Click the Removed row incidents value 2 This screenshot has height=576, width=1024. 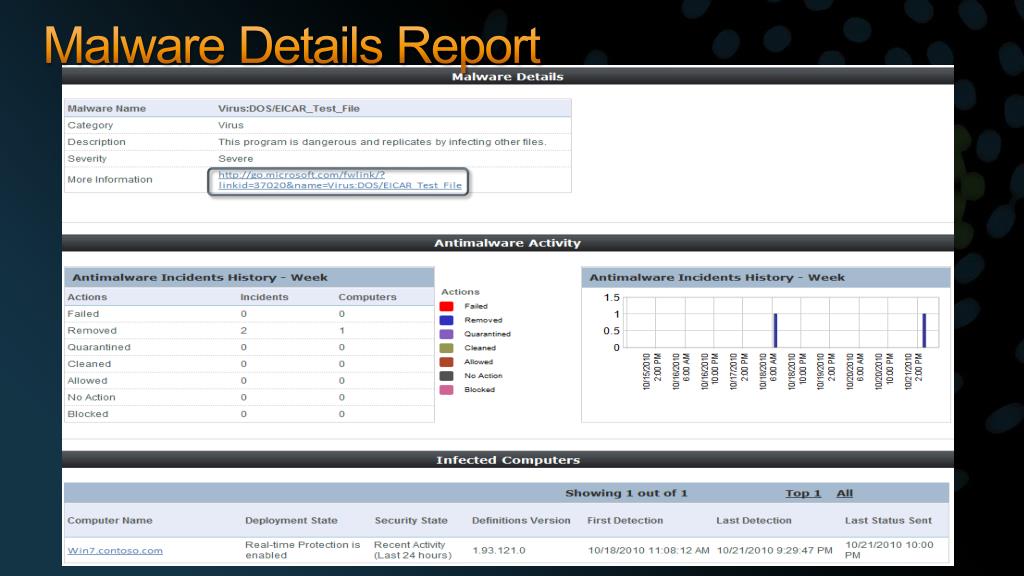coord(244,330)
